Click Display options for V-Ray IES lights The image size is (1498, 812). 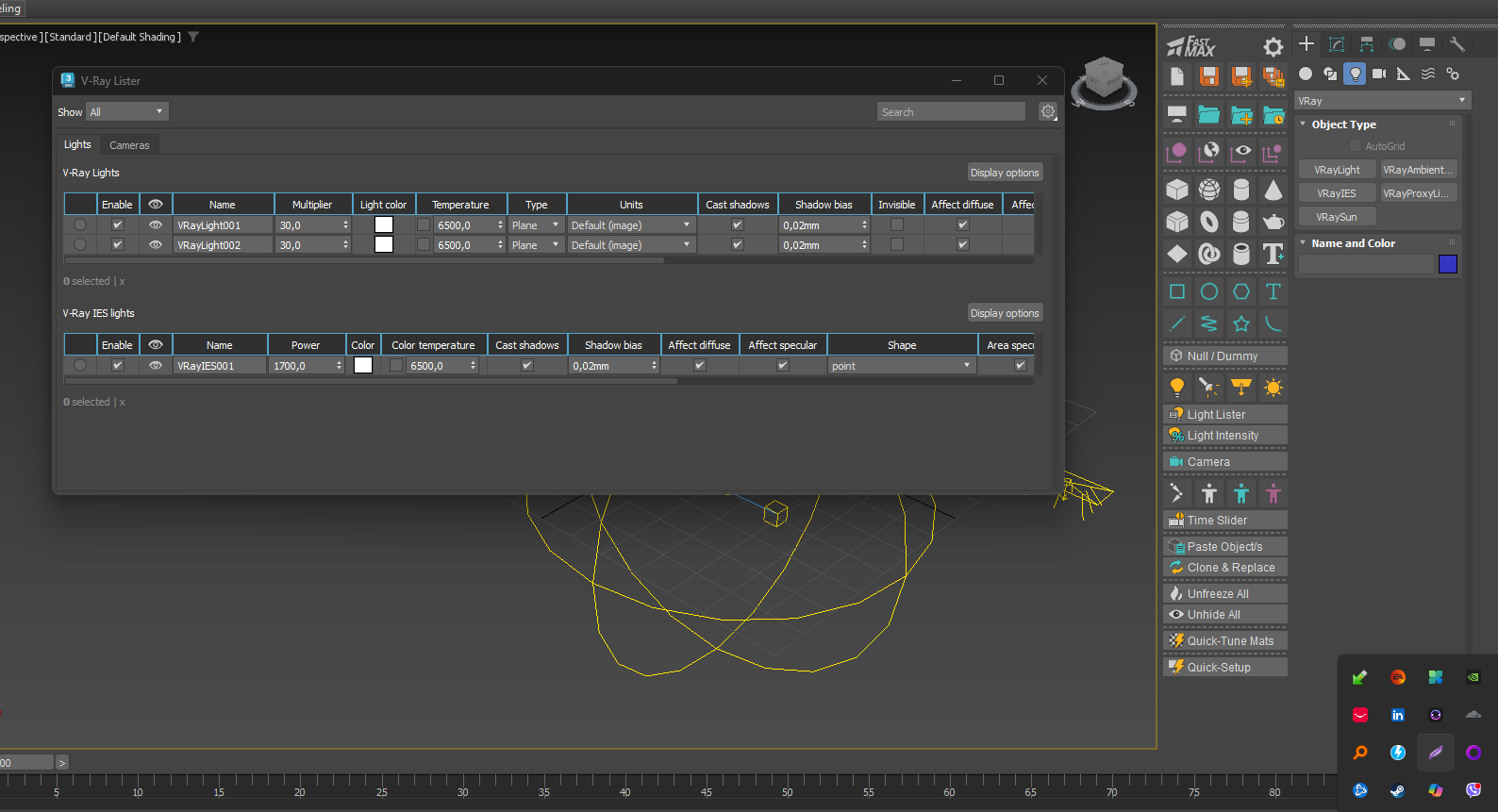pyautogui.click(x=1005, y=313)
